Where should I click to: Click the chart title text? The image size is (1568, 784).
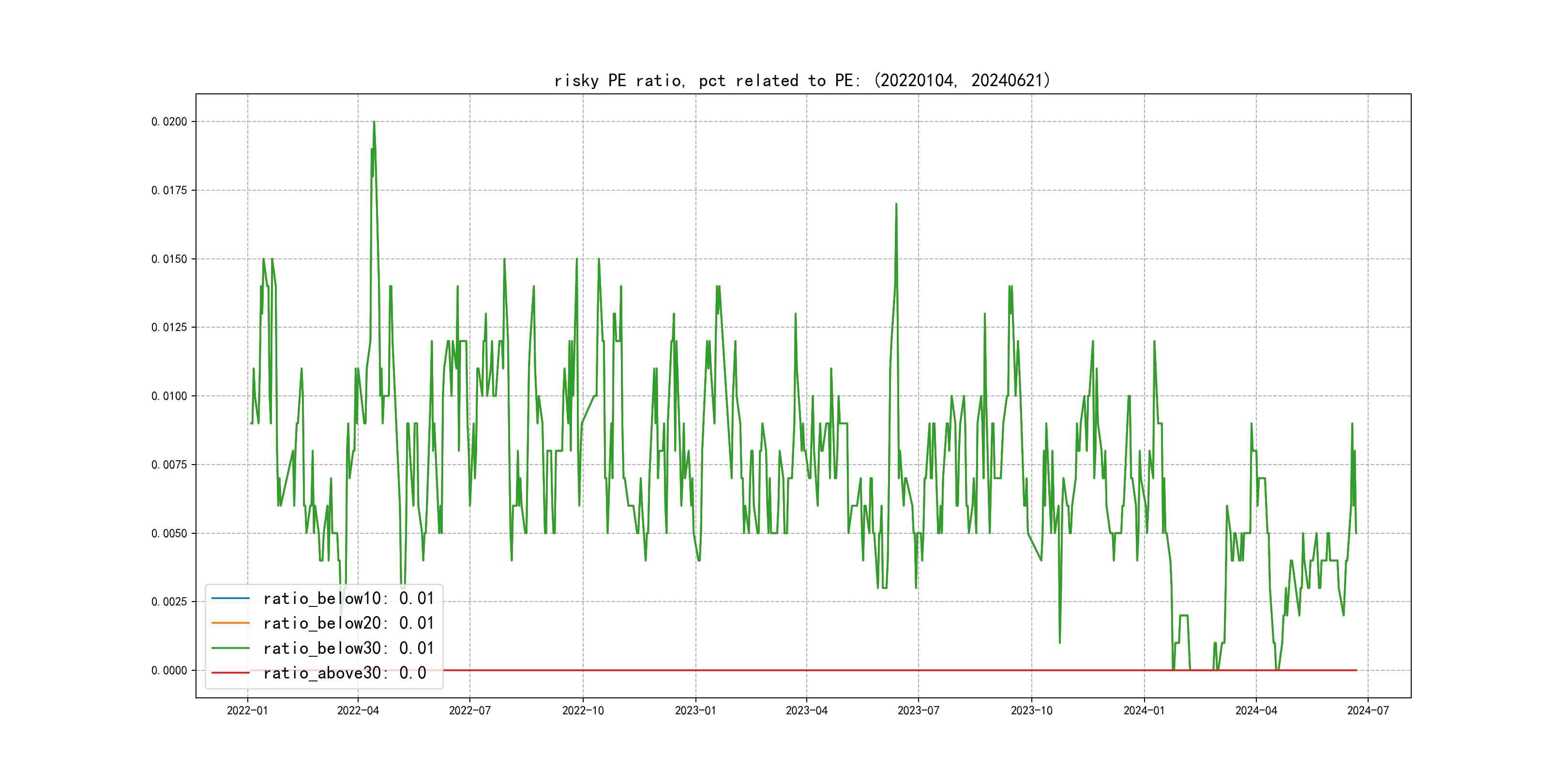(x=802, y=80)
